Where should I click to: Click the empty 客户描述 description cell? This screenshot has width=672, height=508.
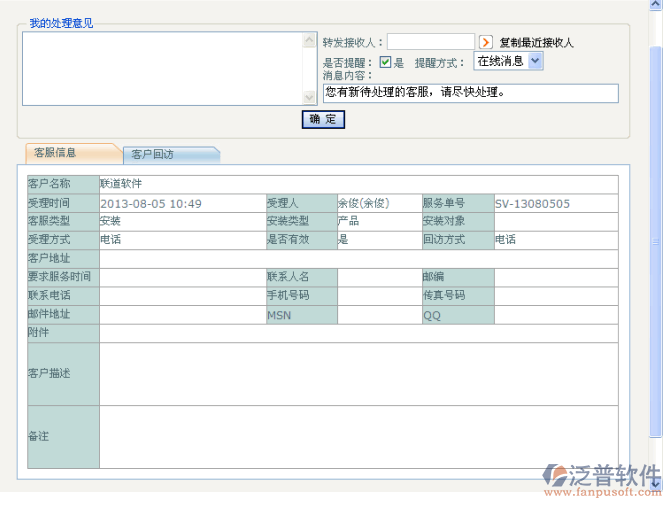[x=358, y=373]
